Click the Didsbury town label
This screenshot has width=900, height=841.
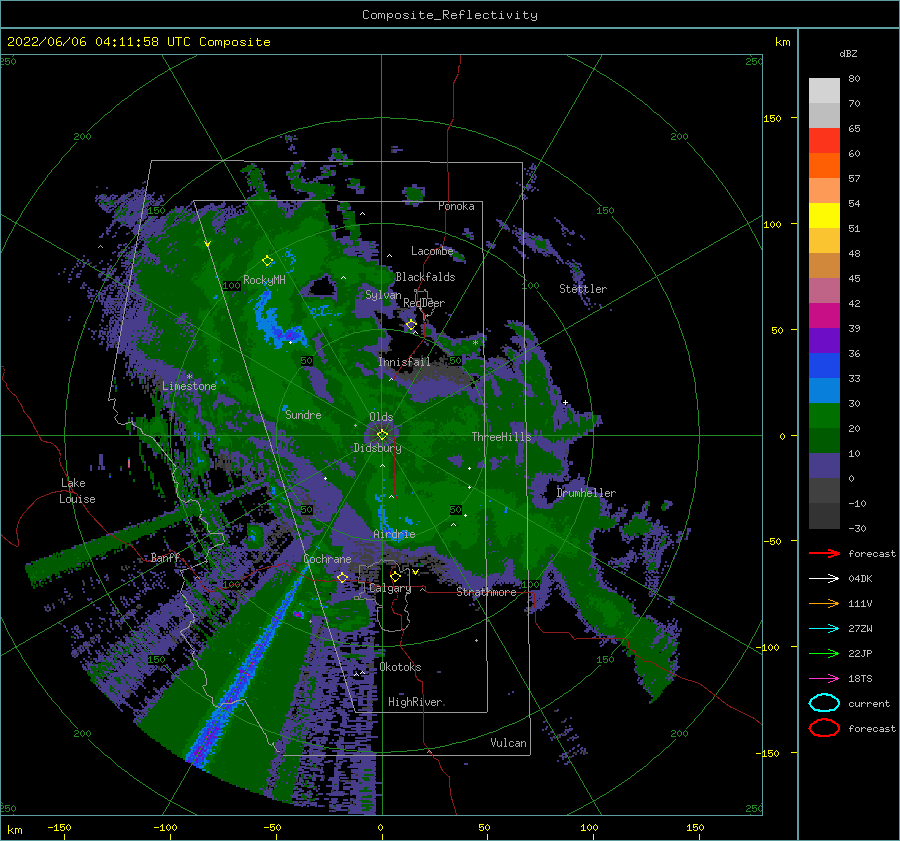[x=378, y=448]
